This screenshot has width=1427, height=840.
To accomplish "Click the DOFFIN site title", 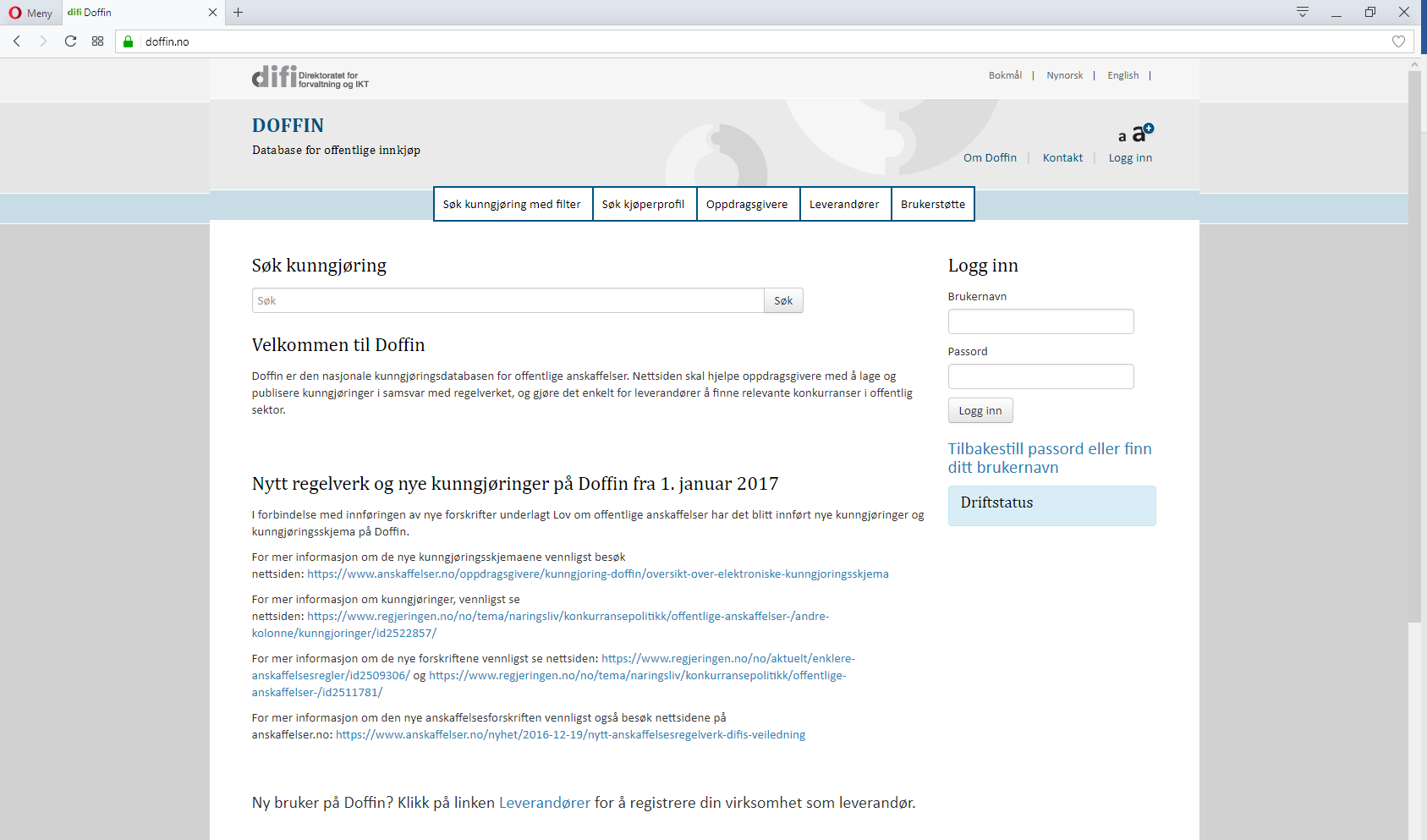I will (x=288, y=125).
